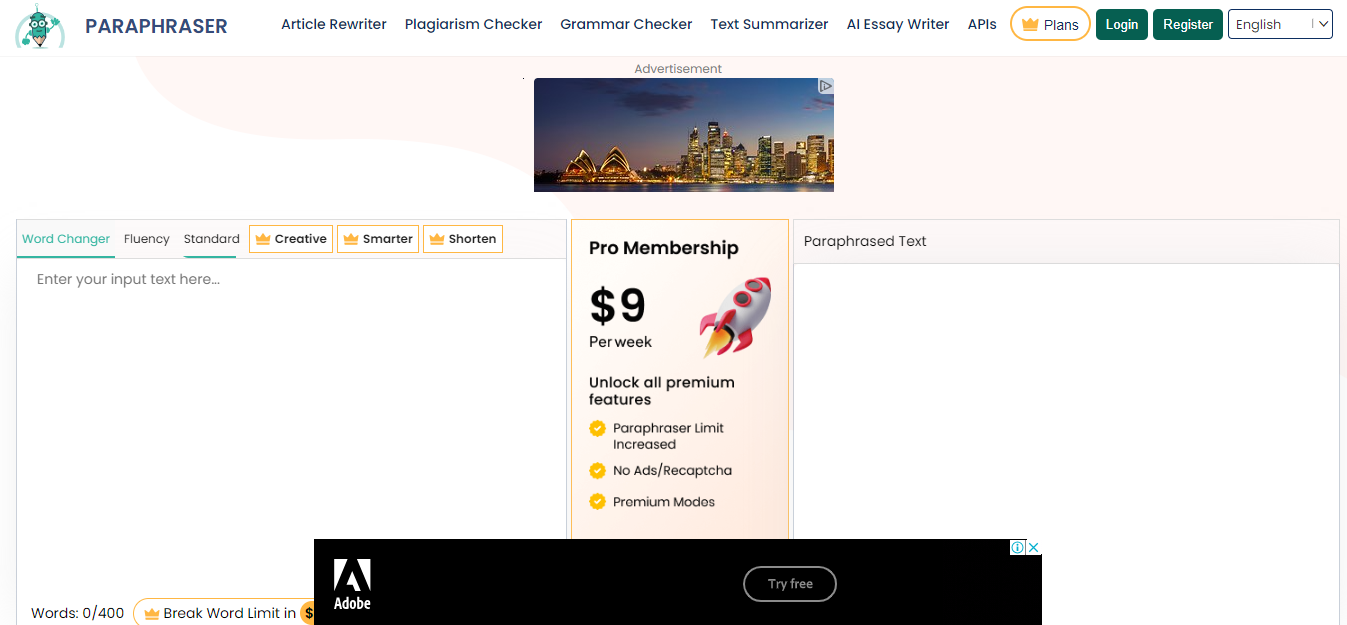Open the Plagiarism Checker menu item
The image size is (1347, 625).
473,24
